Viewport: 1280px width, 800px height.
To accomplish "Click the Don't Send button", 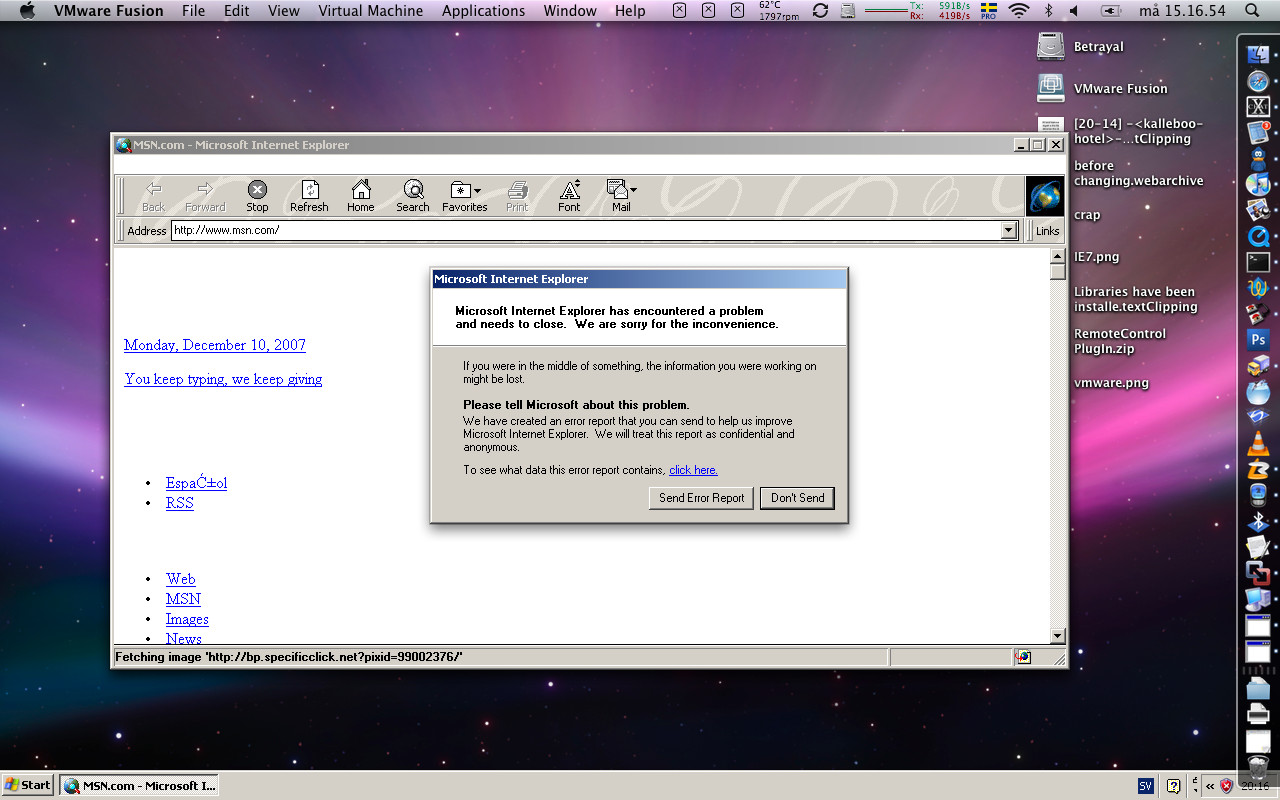I will click(797, 498).
